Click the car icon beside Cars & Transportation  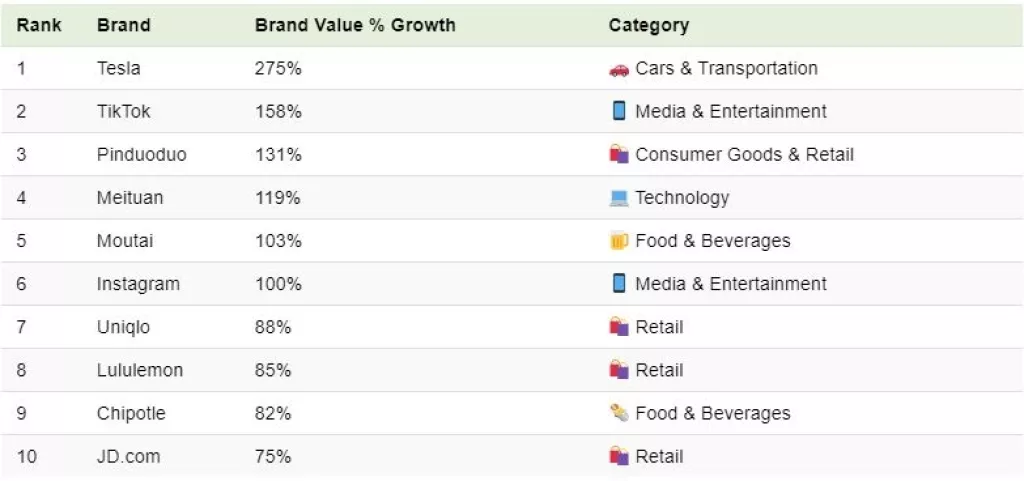[x=619, y=69]
